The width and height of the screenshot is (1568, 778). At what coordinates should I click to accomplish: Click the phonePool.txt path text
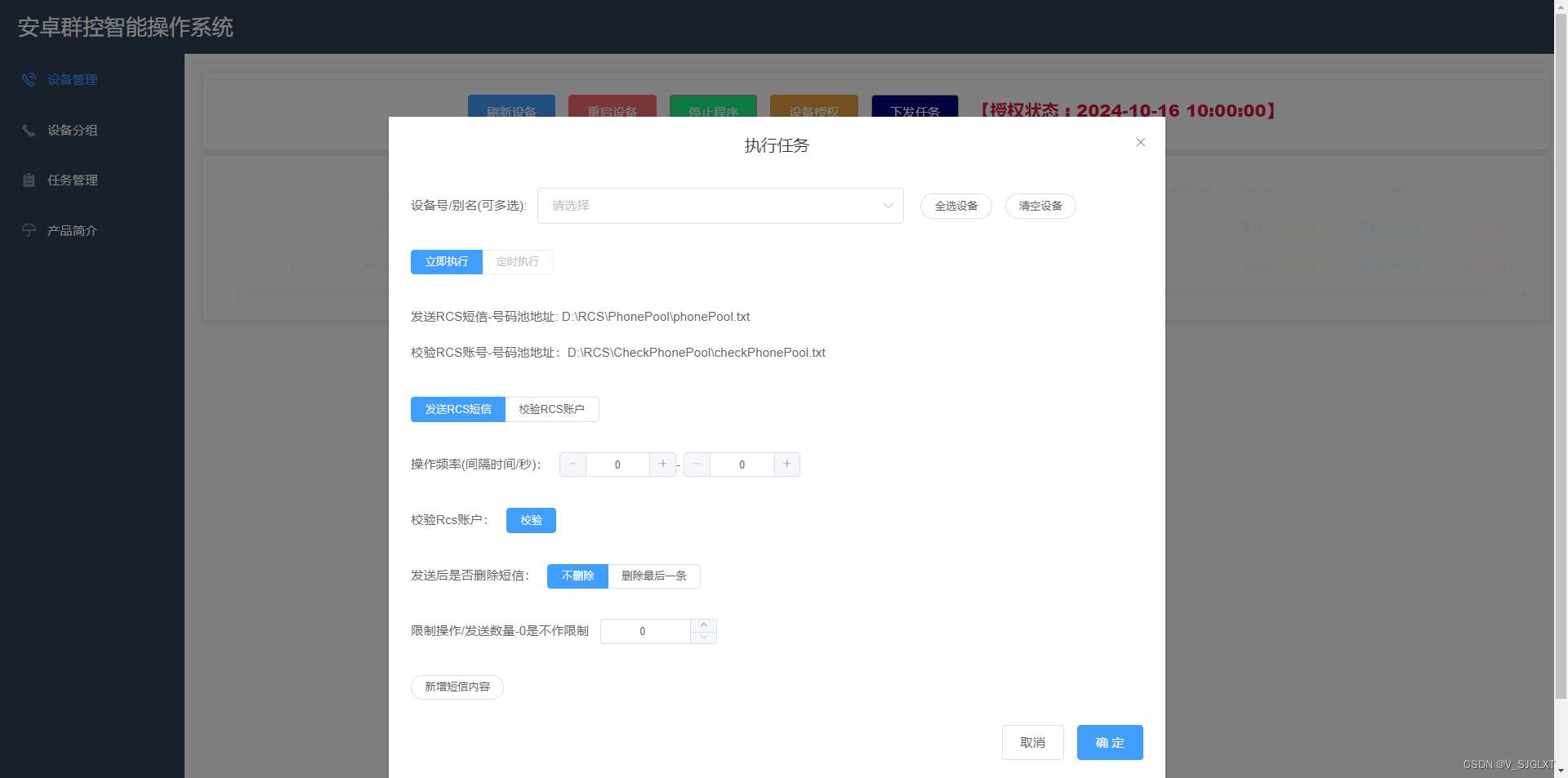(656, 317)
